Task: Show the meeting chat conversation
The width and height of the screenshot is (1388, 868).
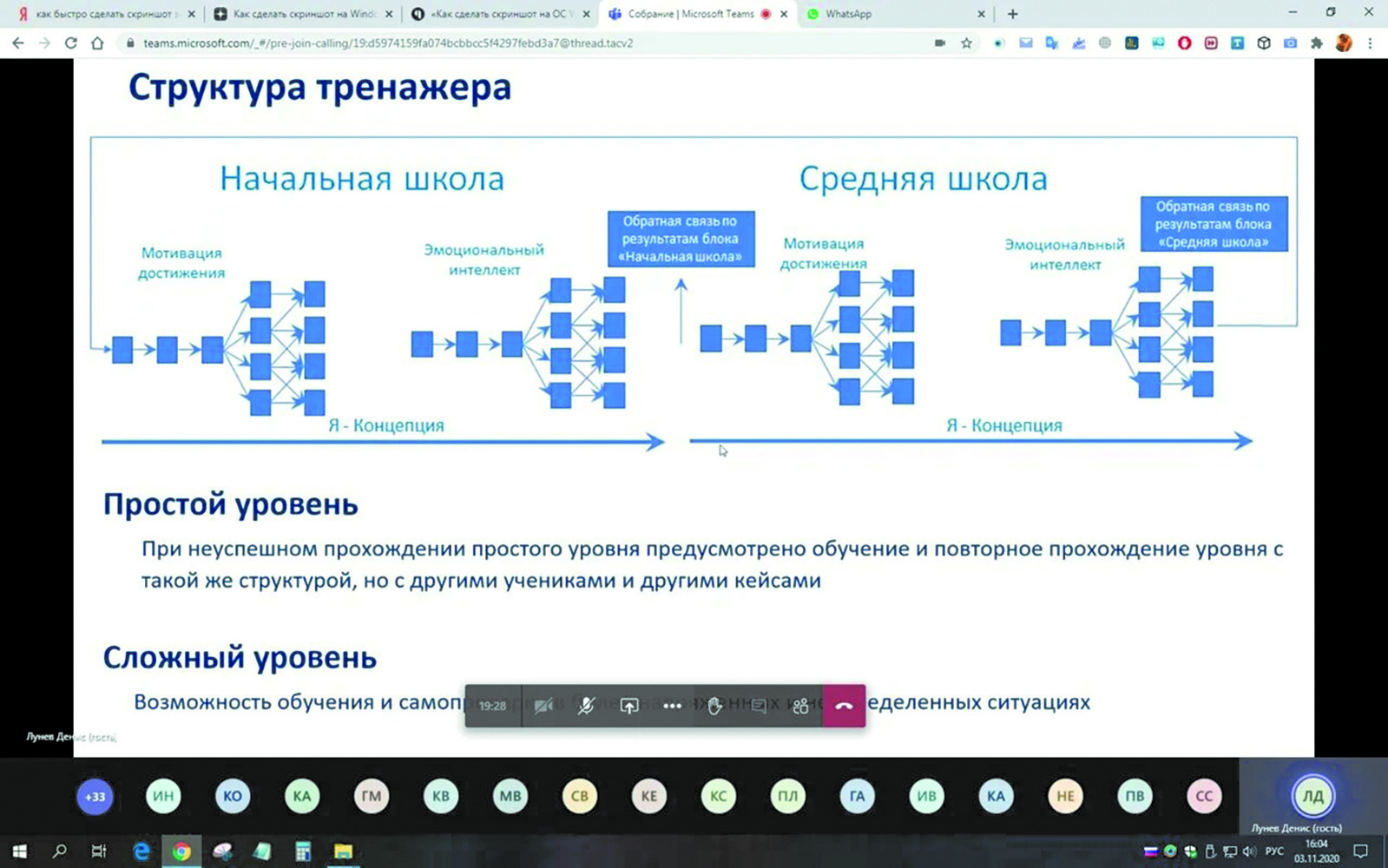Action: [x=758, y=706]
